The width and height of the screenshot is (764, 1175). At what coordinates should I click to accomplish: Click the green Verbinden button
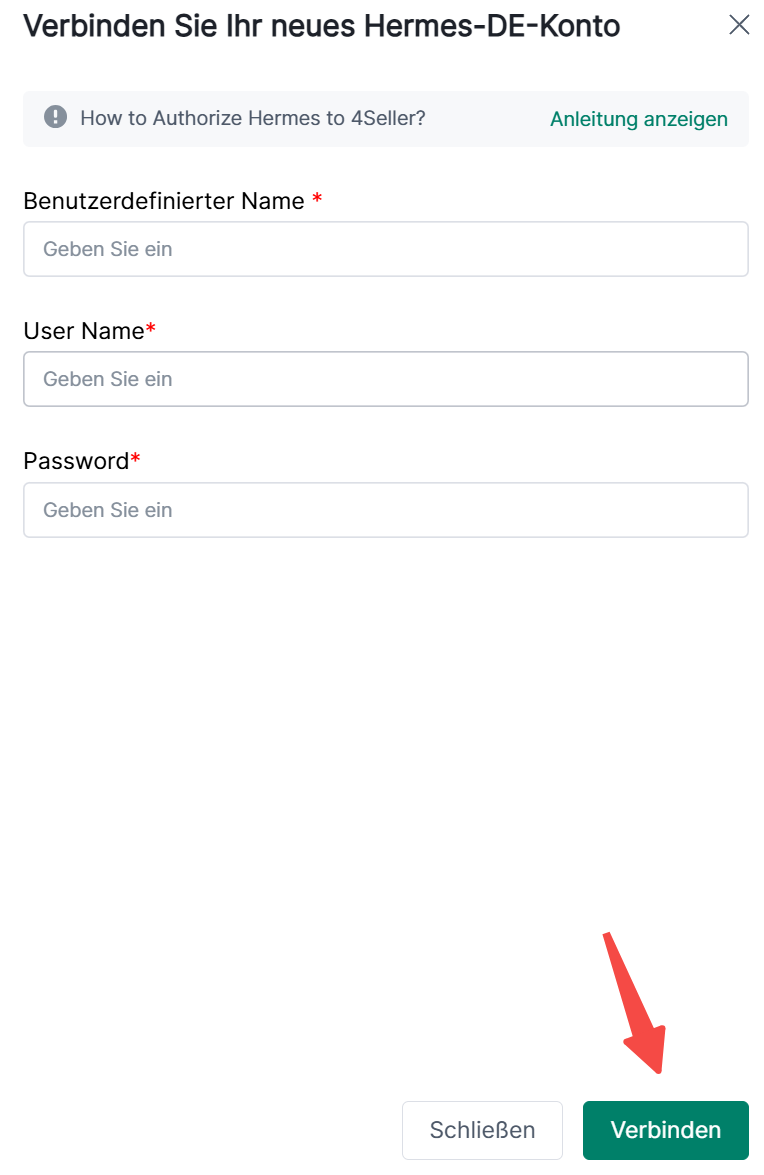tap(665, 1130)
